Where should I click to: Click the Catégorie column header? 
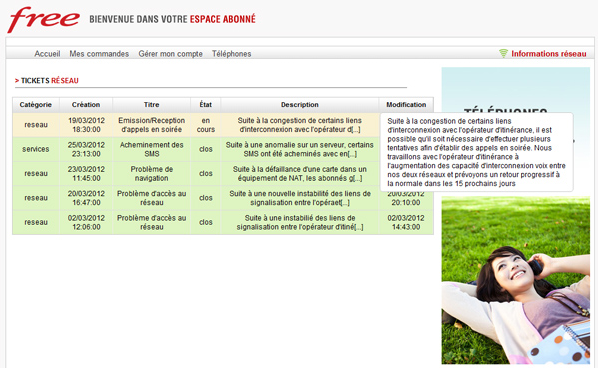tap(36, 104)
